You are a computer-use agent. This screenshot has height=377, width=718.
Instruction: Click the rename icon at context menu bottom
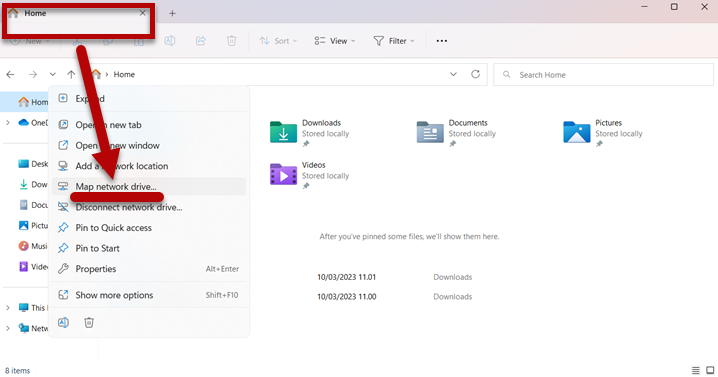pos(63,322)
